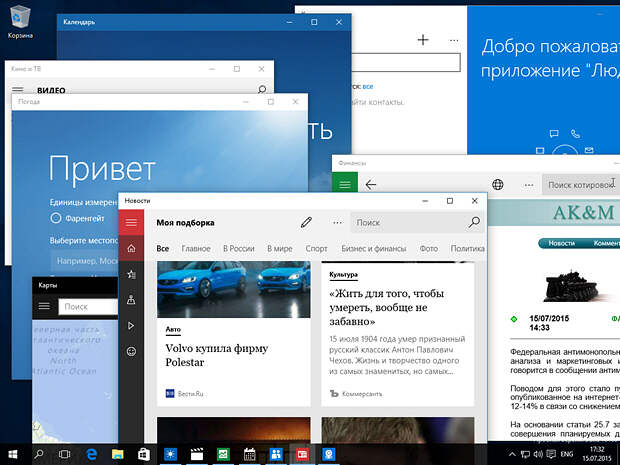Switch to the green Finance app in taskbar
Image resolution: width=620 pixels, height=465 pixels.
(223, 454)
